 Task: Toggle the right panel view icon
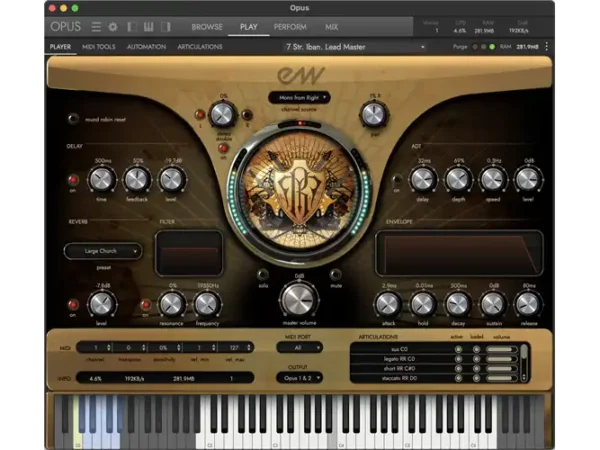tap(165, 27)
